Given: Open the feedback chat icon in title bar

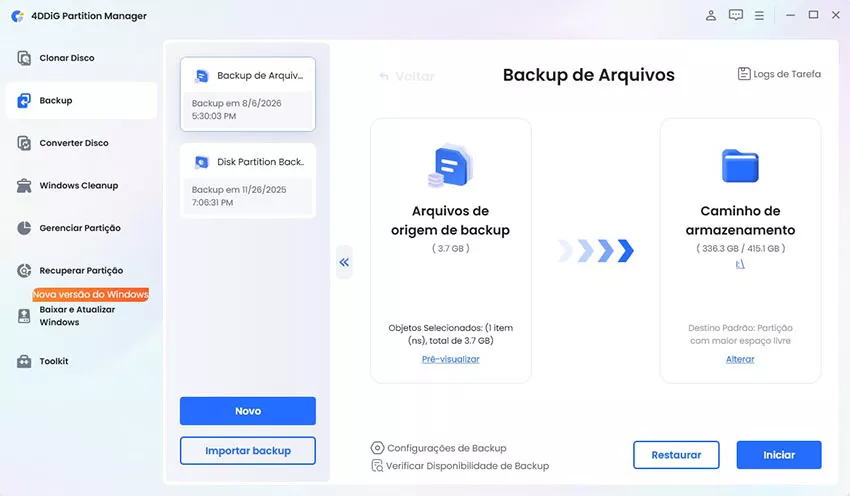Looking at the screenshot, I should point(736,15).
